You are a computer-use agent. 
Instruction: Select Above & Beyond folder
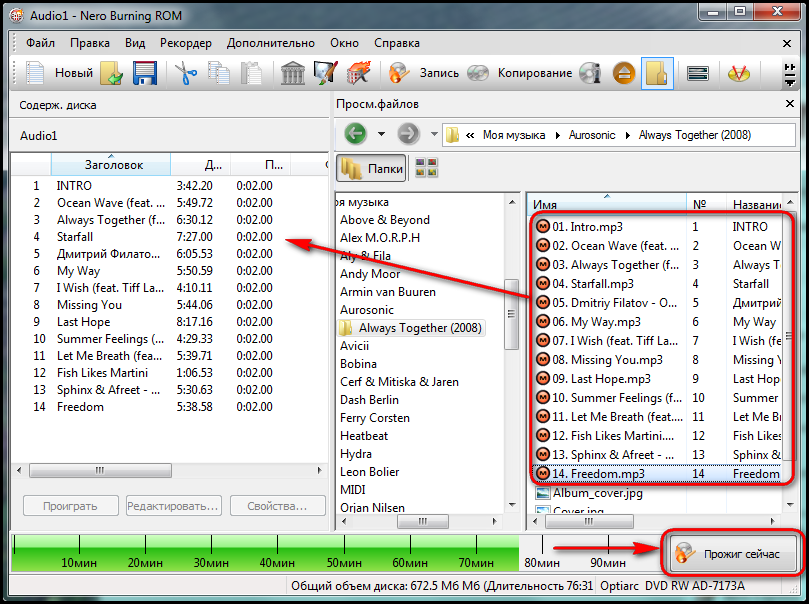click(385, 220)
